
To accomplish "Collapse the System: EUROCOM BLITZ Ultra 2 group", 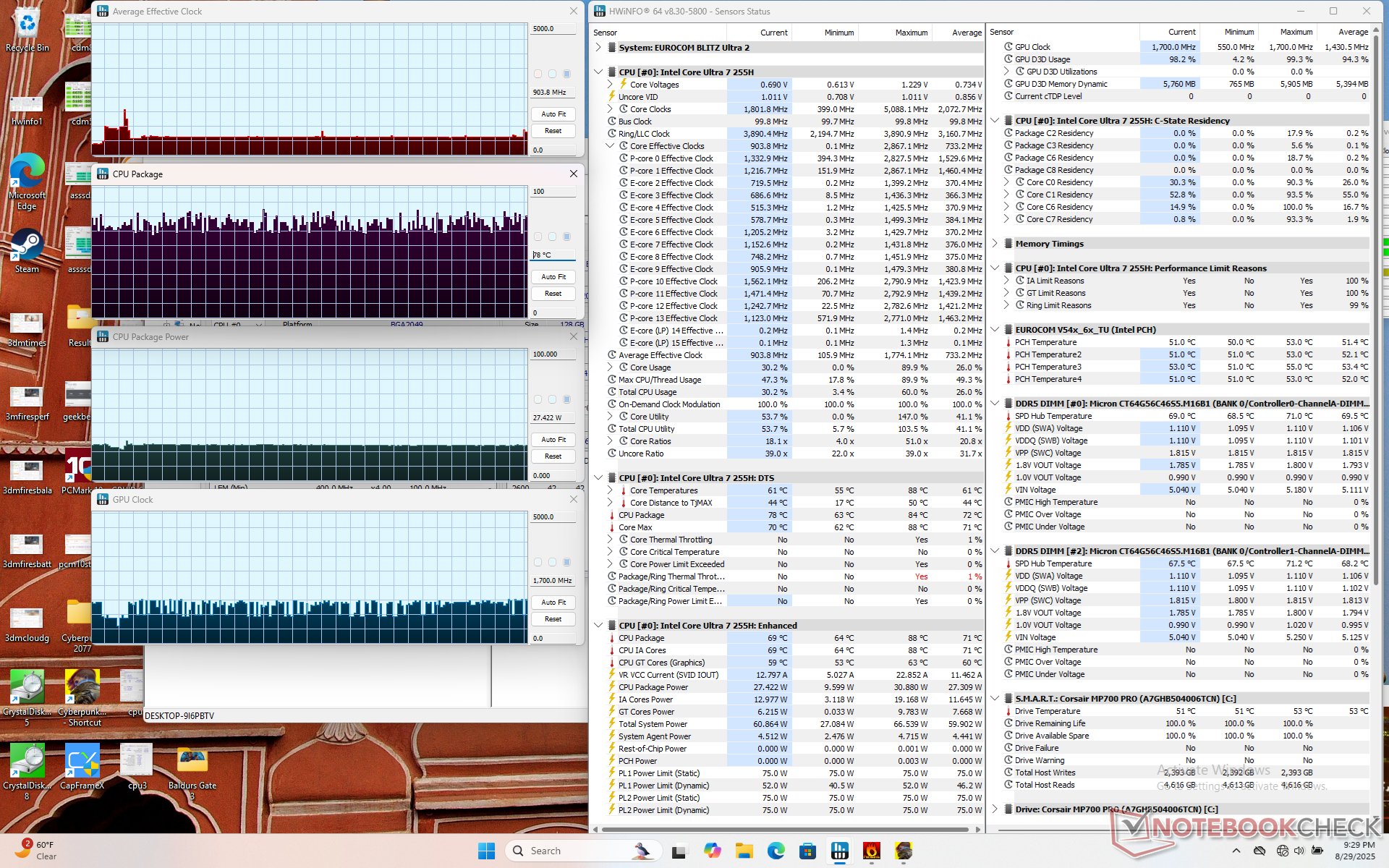I will [x=598, y=48].
